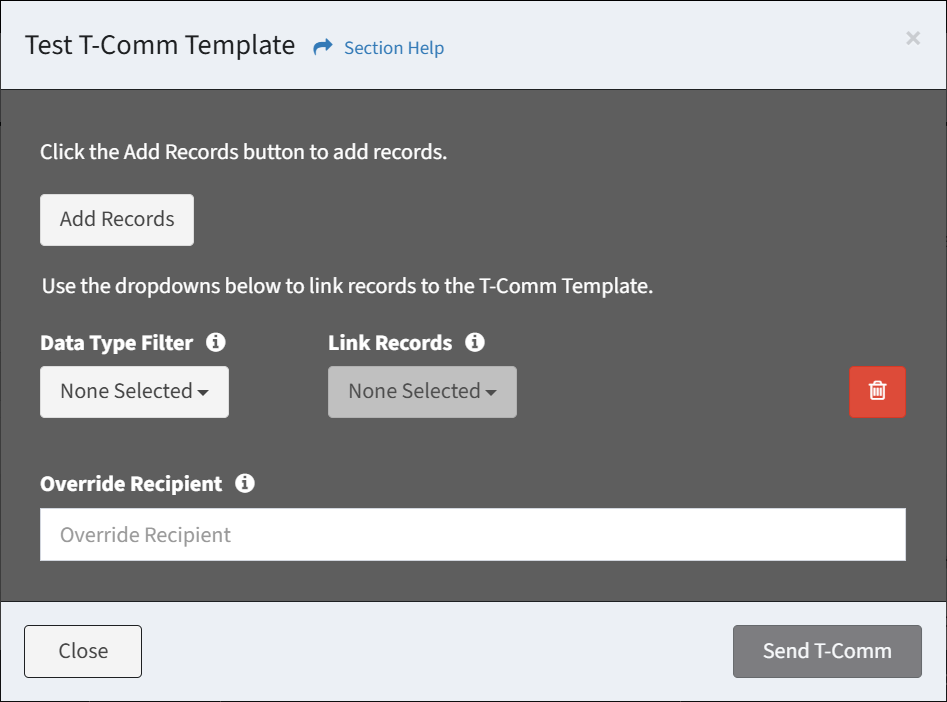
Task: Dismiss the dialog with the X icon
Action: [x=913, y=38]
